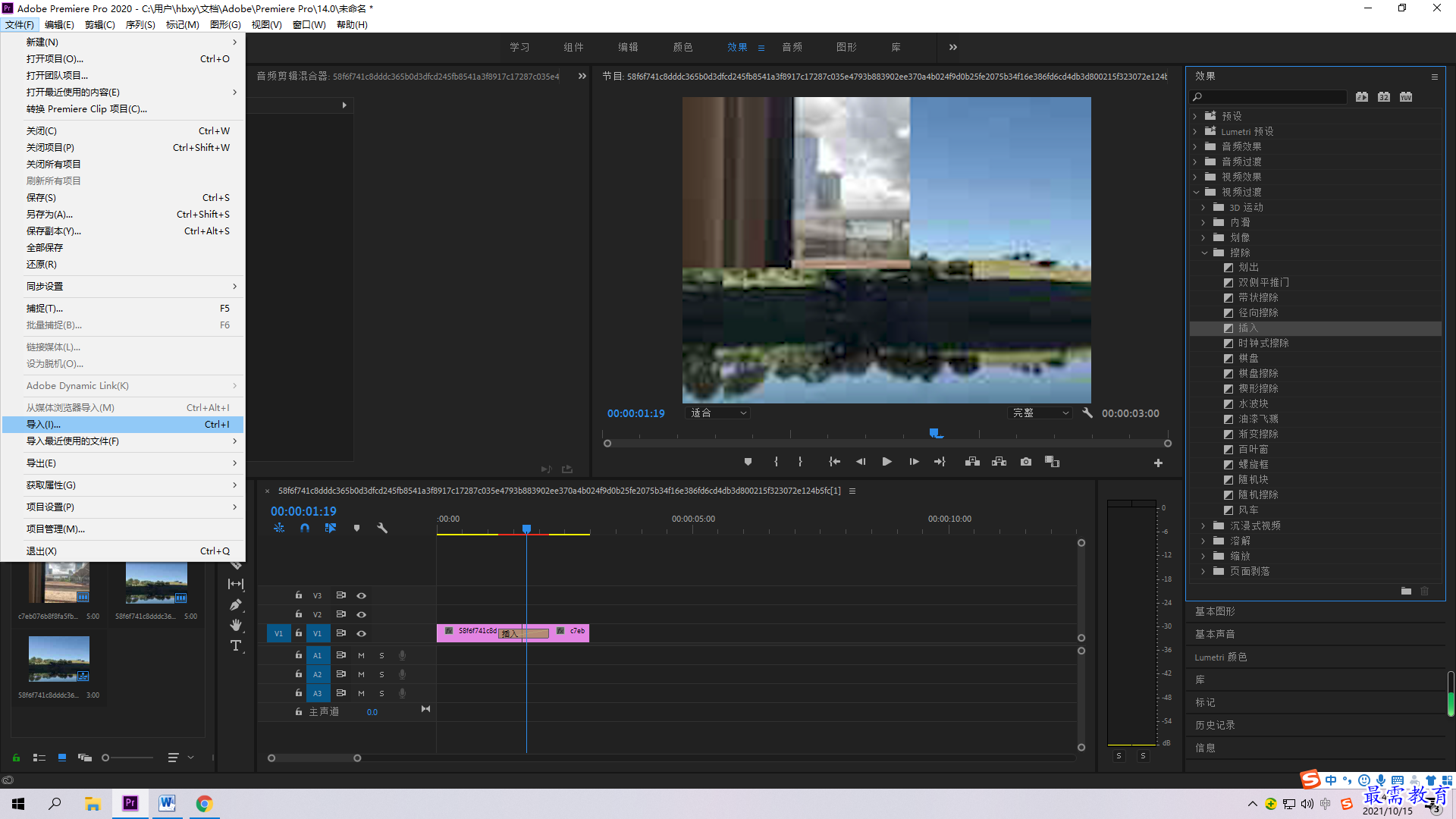
Task: Create new custom bin in effects
Action: coord(1406,591)
